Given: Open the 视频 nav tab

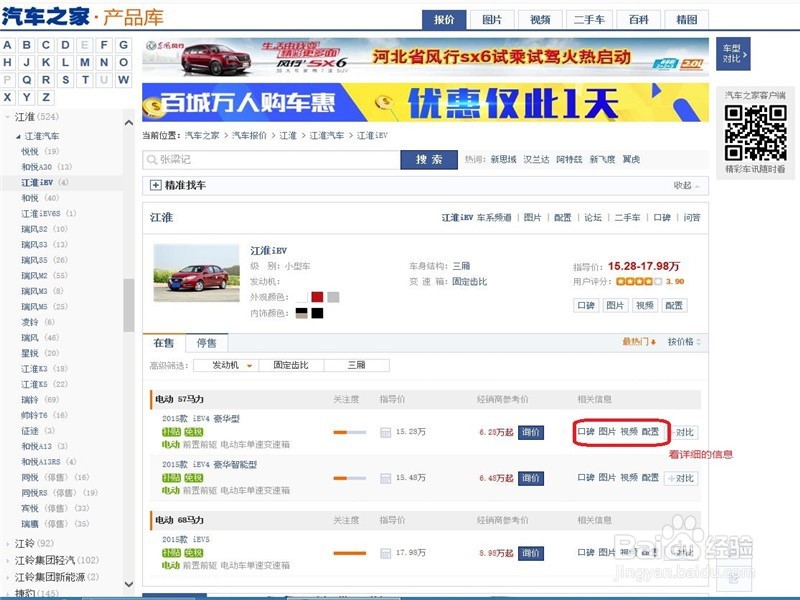Looking at the screenshot, I should [540, 20].
